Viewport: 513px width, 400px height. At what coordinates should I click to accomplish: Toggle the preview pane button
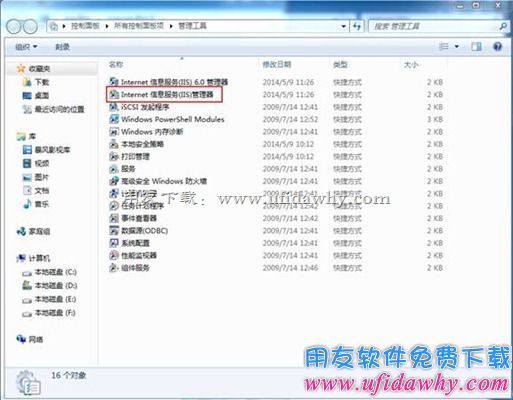(476, 46)
